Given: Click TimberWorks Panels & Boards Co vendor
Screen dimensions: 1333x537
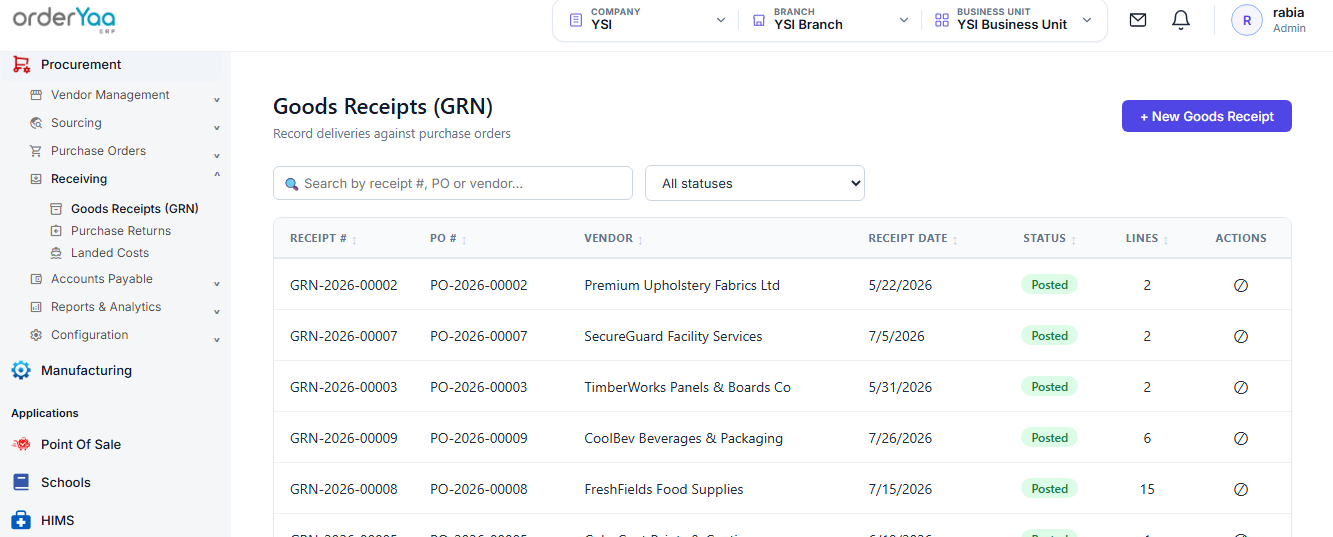Looking at the screenshot, I should (x=687, y=387).
